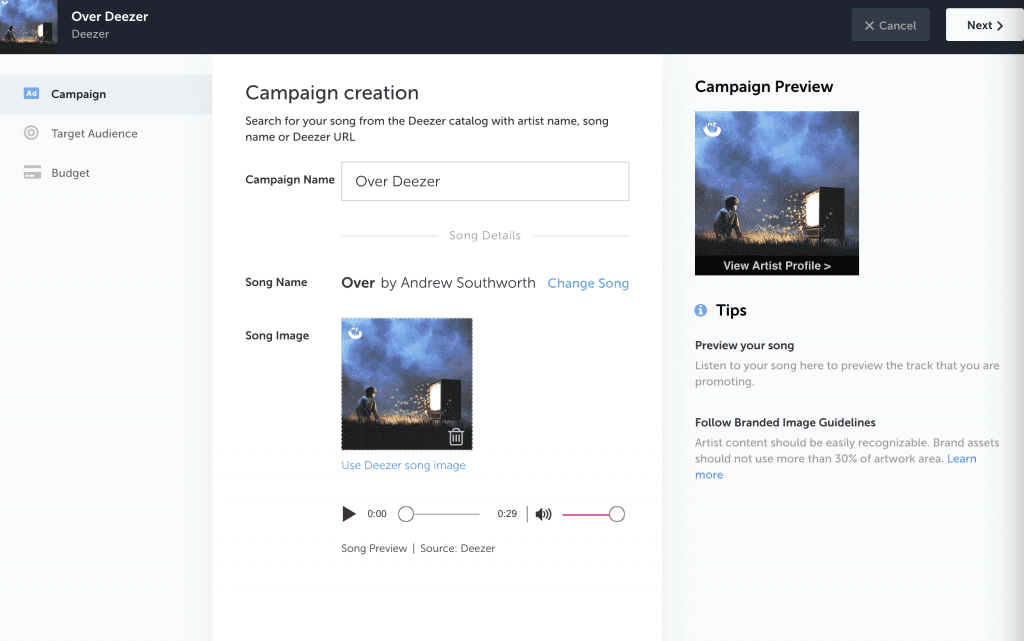Click the Campaign Preview artwork image
This screenshot has height=641, width=1024.
tap(776, 193)
